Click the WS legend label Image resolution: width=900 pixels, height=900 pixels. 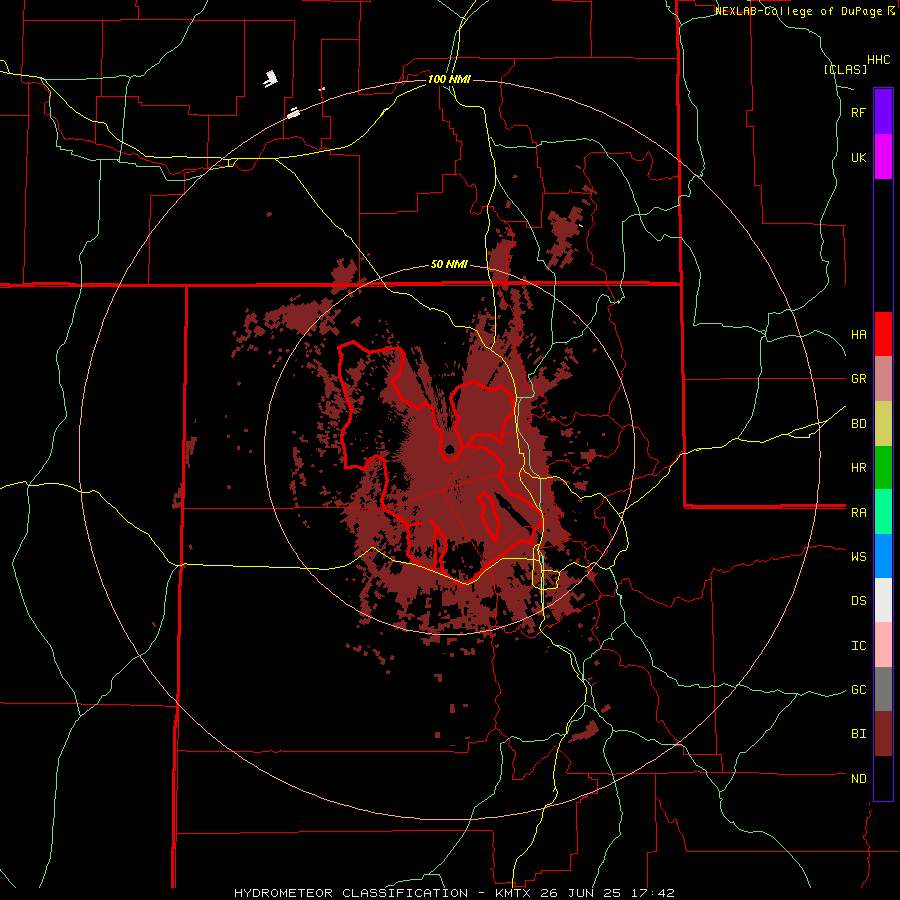tap(858, 556)
